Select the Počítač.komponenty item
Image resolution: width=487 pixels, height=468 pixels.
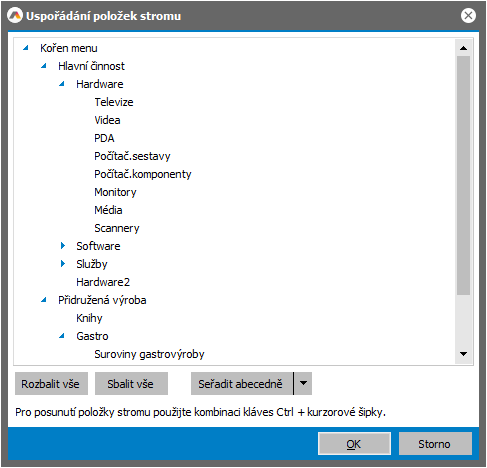click(143, 174)
